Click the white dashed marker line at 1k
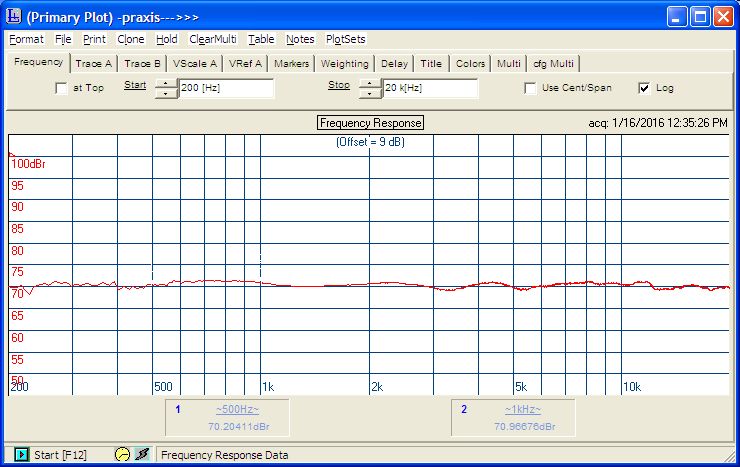Viewport: 740px width, 467px height. [261, 267]
